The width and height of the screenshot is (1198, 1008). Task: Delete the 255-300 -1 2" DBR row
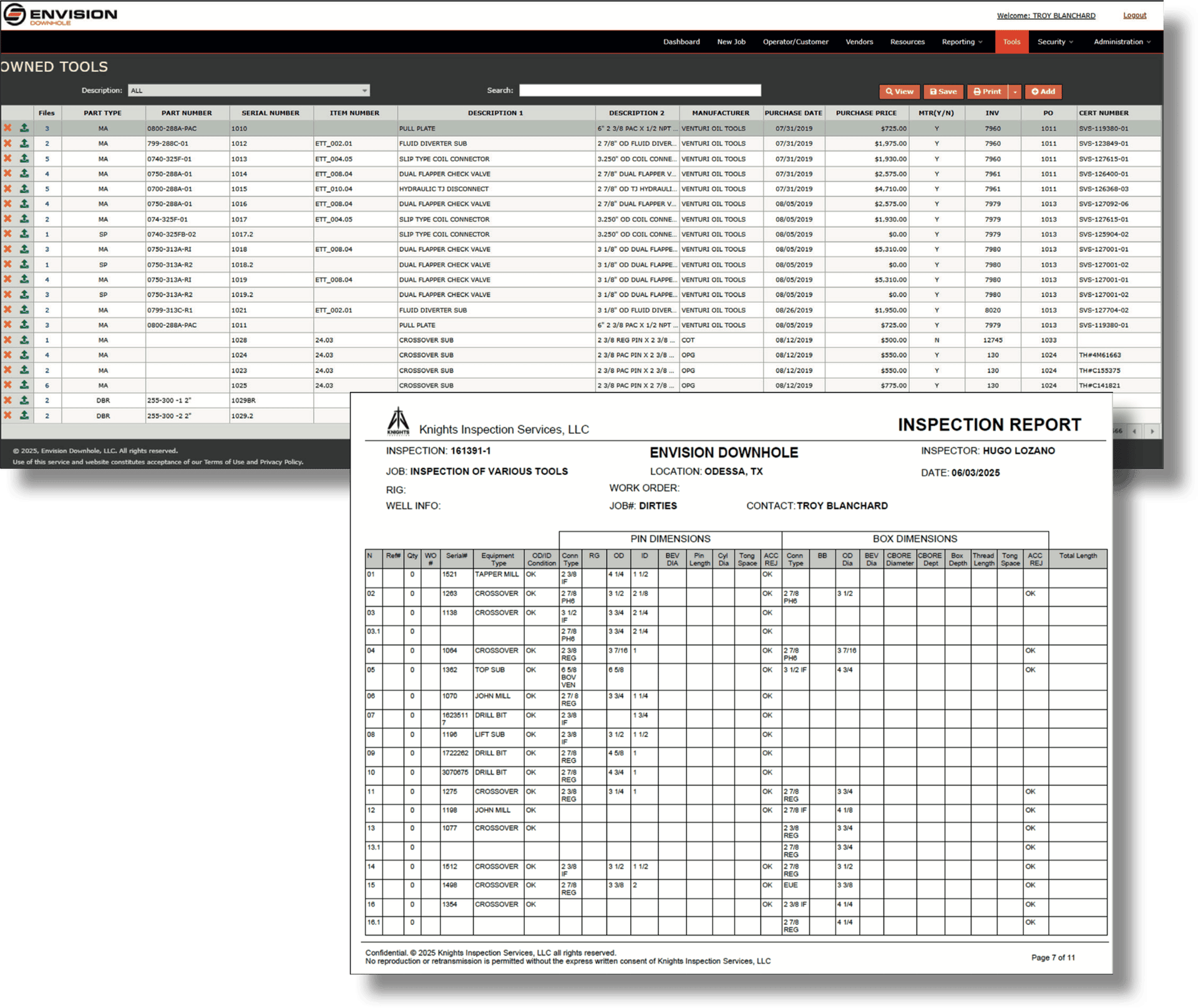(7, 400)
